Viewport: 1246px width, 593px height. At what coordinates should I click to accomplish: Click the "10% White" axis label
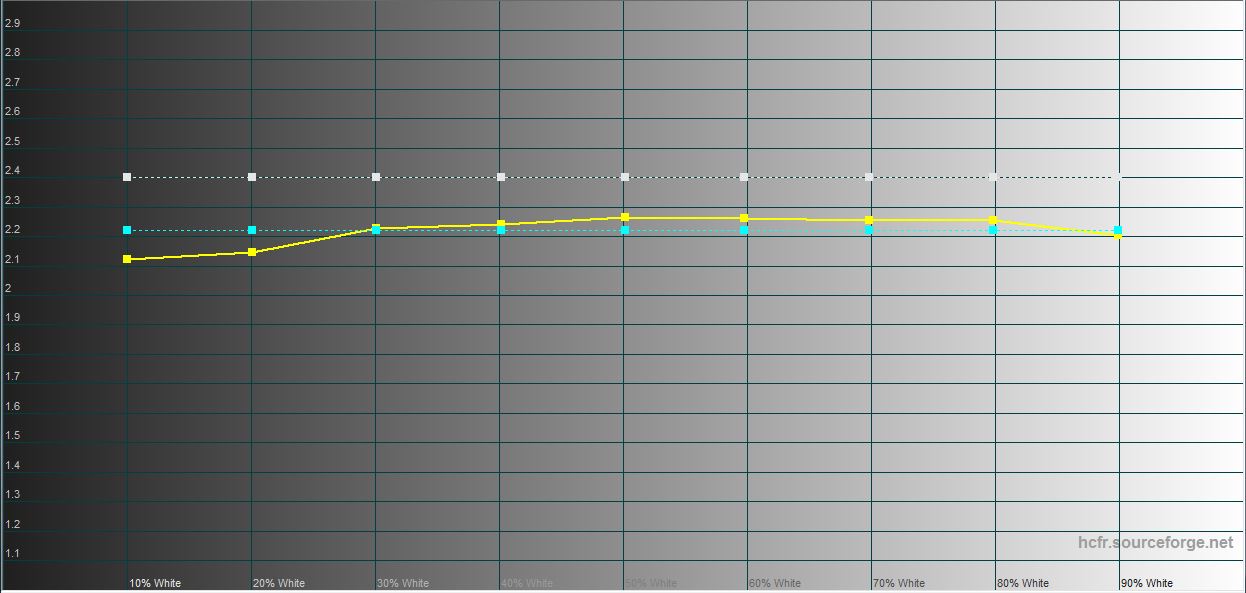pyautogui.click(x=155, y=583)
